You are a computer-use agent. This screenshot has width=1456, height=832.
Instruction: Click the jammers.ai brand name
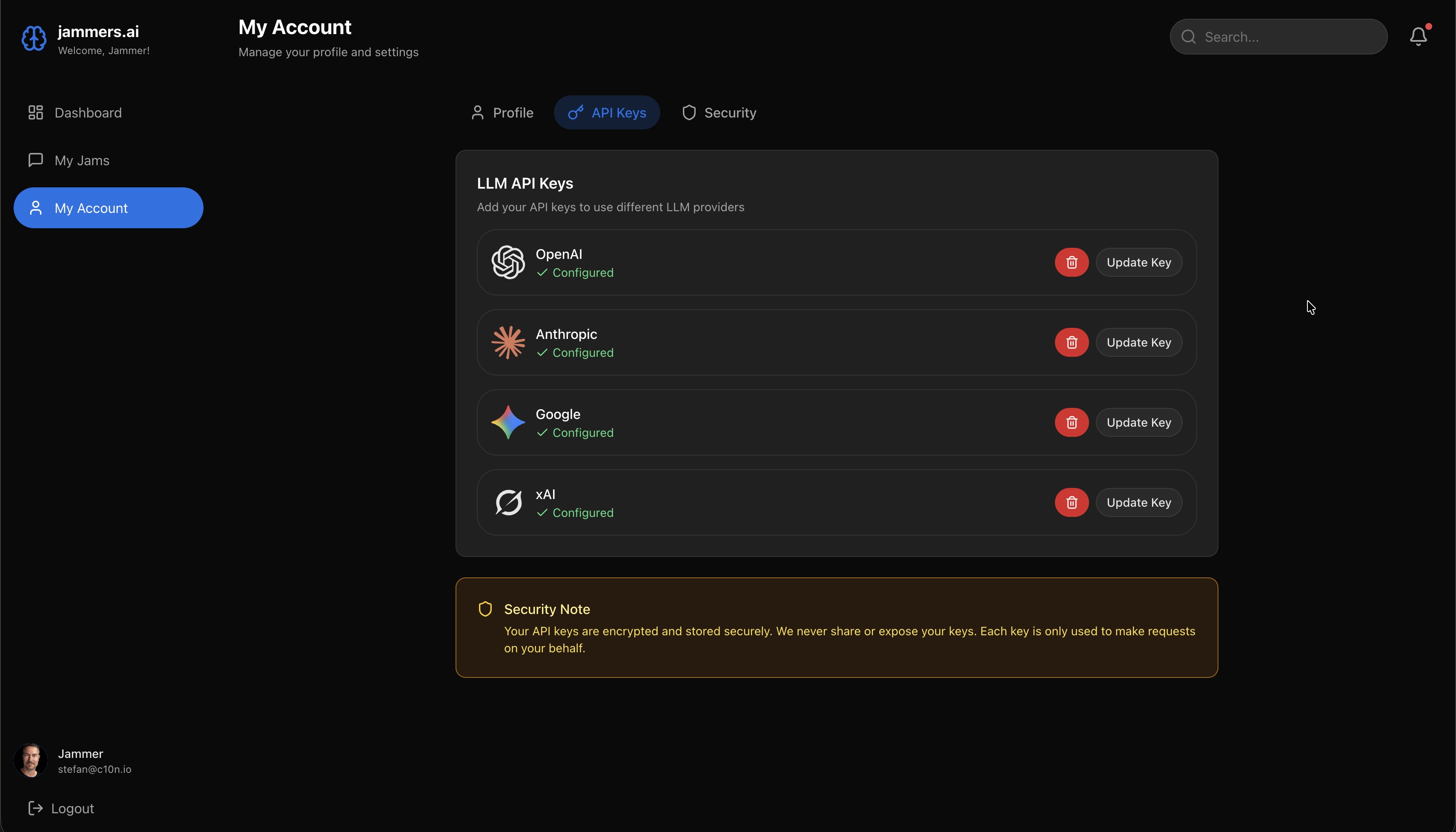click(98, 32)
